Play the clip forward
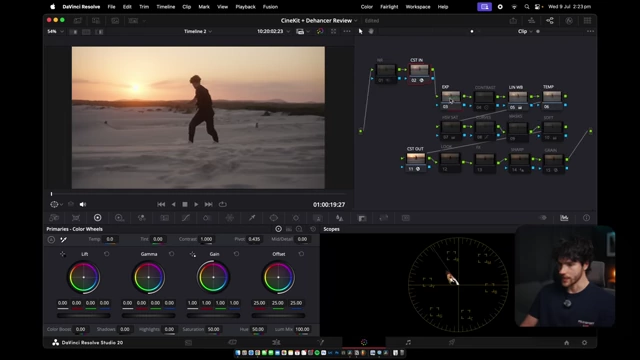The image size is (640, 360). [196, 204]
